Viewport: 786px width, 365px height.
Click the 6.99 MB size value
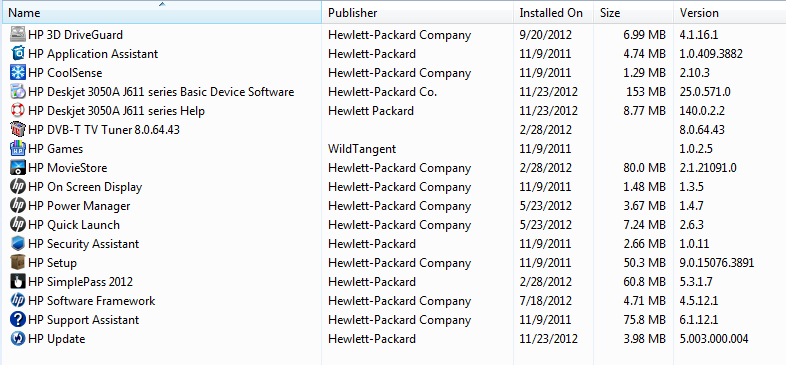(x=645, y=35)
